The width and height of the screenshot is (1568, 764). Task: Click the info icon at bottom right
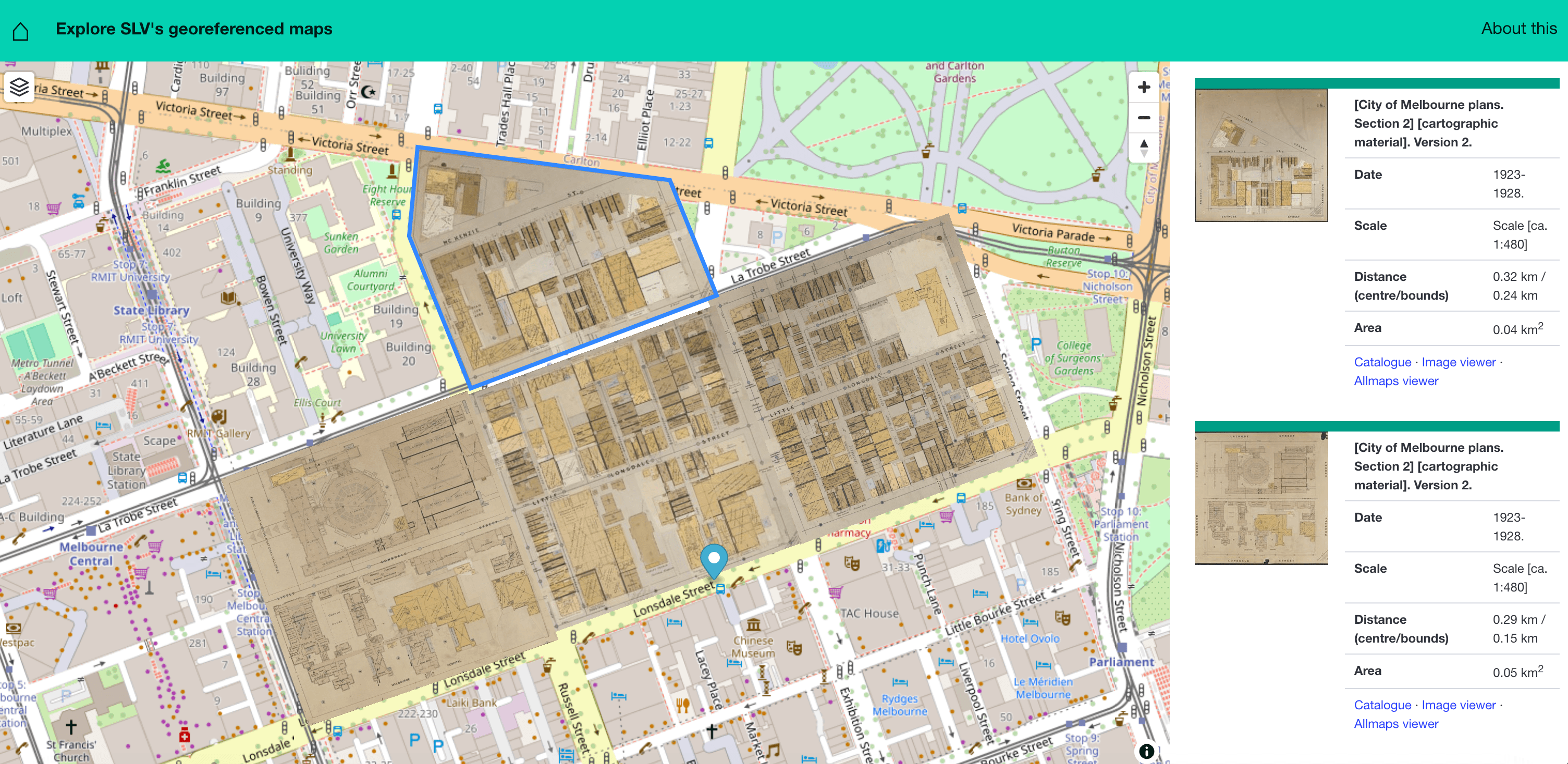tap(1147, 751)
